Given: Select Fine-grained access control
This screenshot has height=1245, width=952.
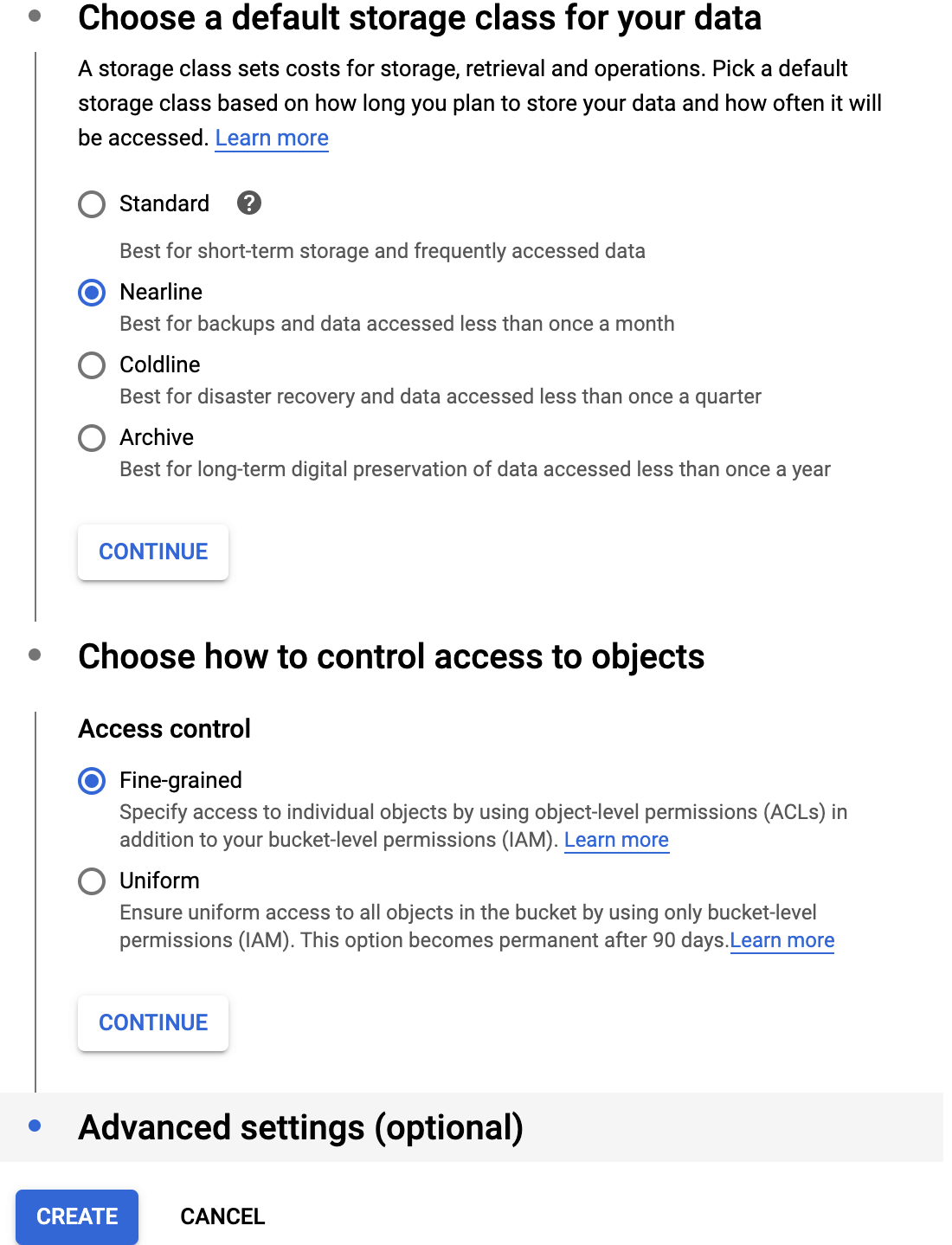Looking at the screenshot, I should point(92,781).
